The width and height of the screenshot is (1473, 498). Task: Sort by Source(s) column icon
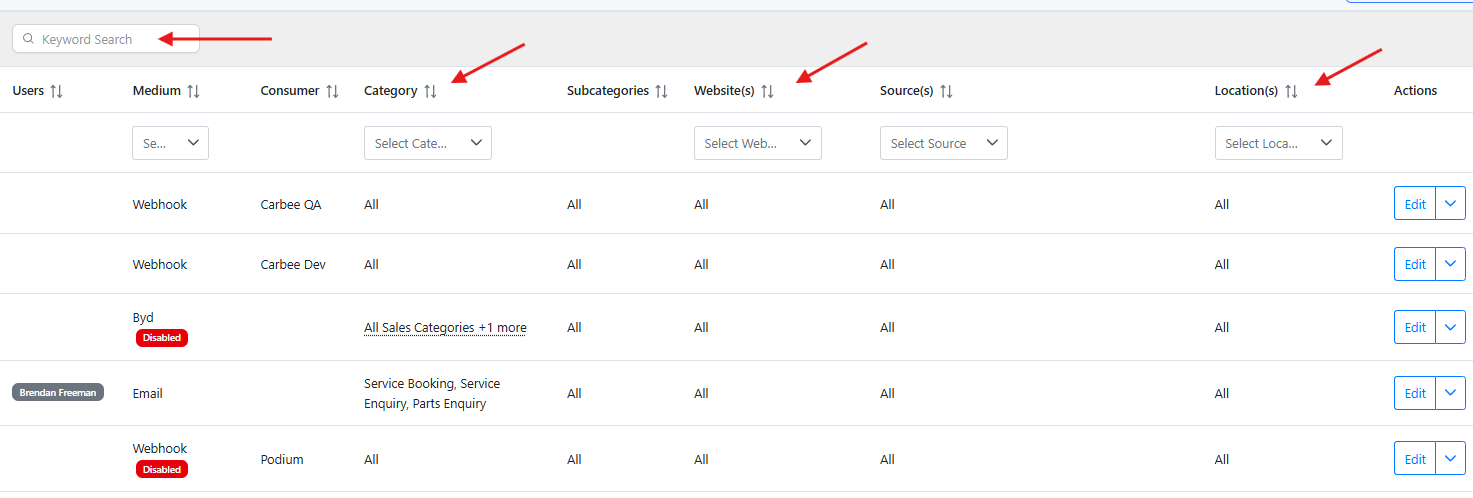[x=946, y=91]
